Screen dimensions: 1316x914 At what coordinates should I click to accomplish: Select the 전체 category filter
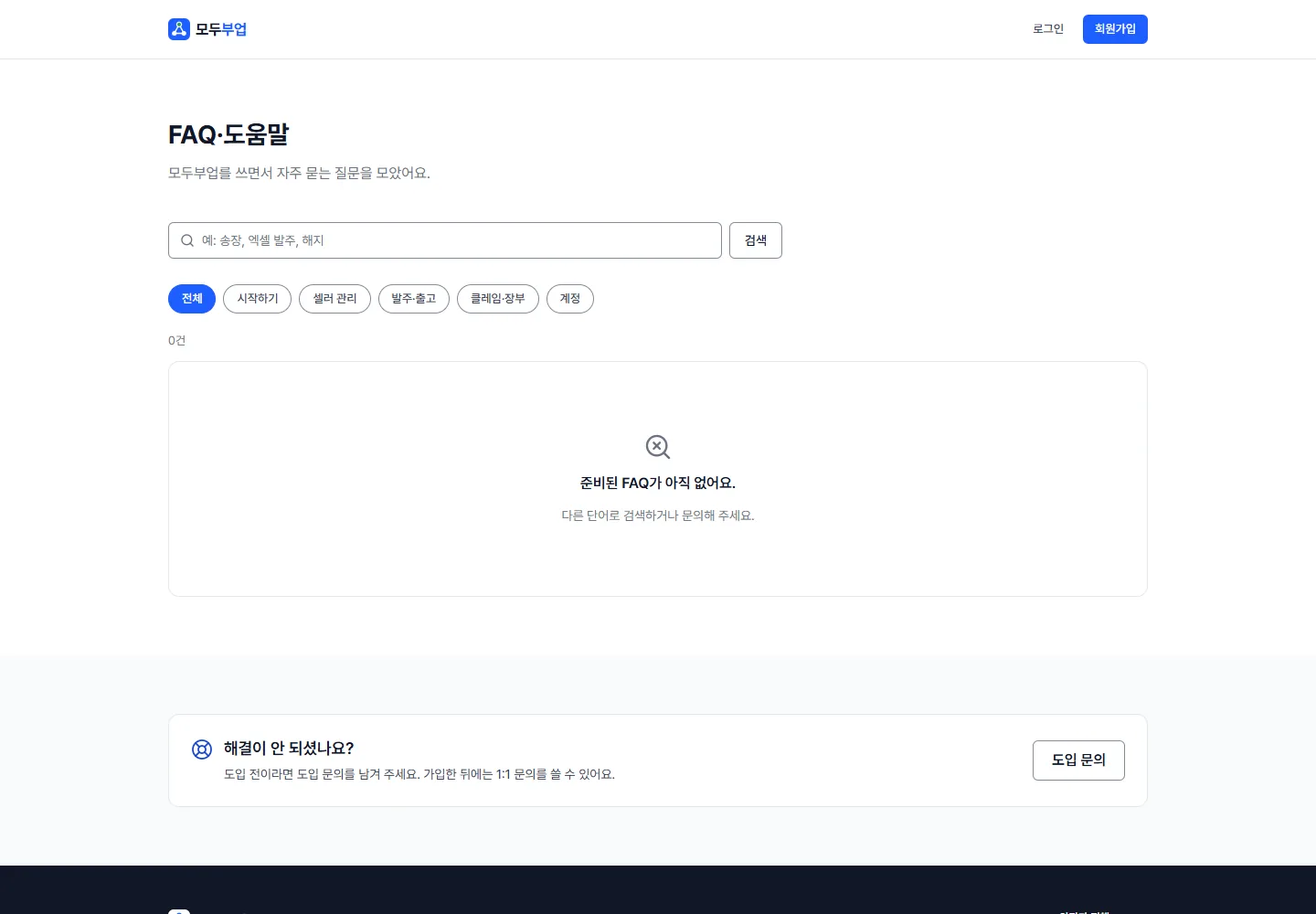tap(192, 299)
